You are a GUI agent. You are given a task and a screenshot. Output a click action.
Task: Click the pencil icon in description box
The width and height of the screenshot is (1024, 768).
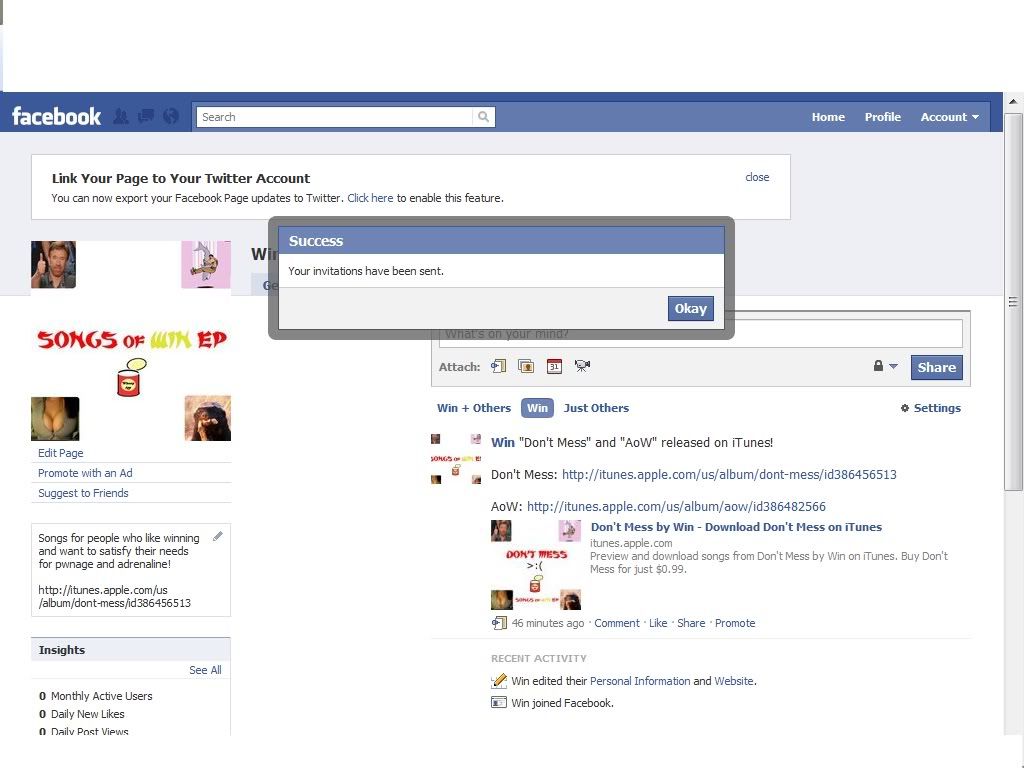218,537
